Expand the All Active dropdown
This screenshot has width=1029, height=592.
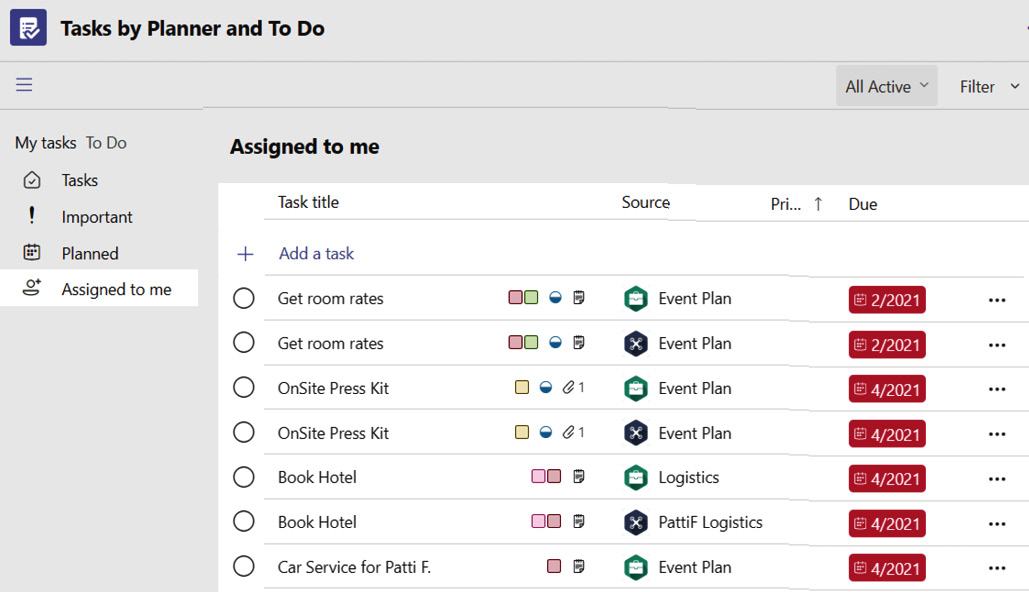tap(887, 86)
